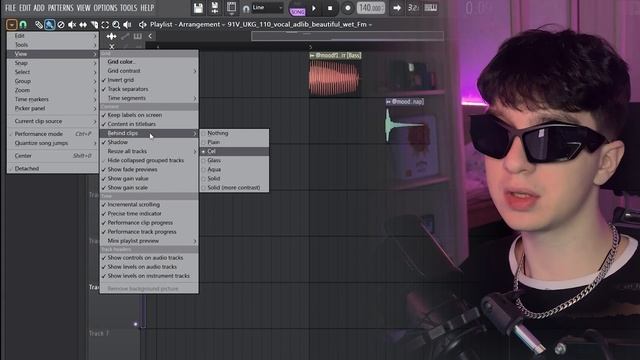The width and height of the screenshot is (640, 360).
Task: Start playback with the play button
Action: coord(313,8)
